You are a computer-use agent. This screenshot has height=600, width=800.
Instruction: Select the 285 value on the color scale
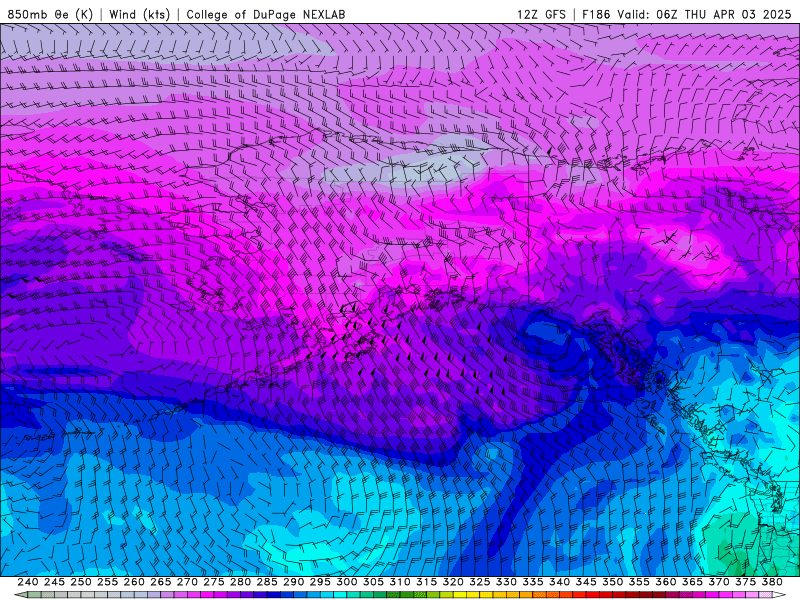[x=267, y=582]
